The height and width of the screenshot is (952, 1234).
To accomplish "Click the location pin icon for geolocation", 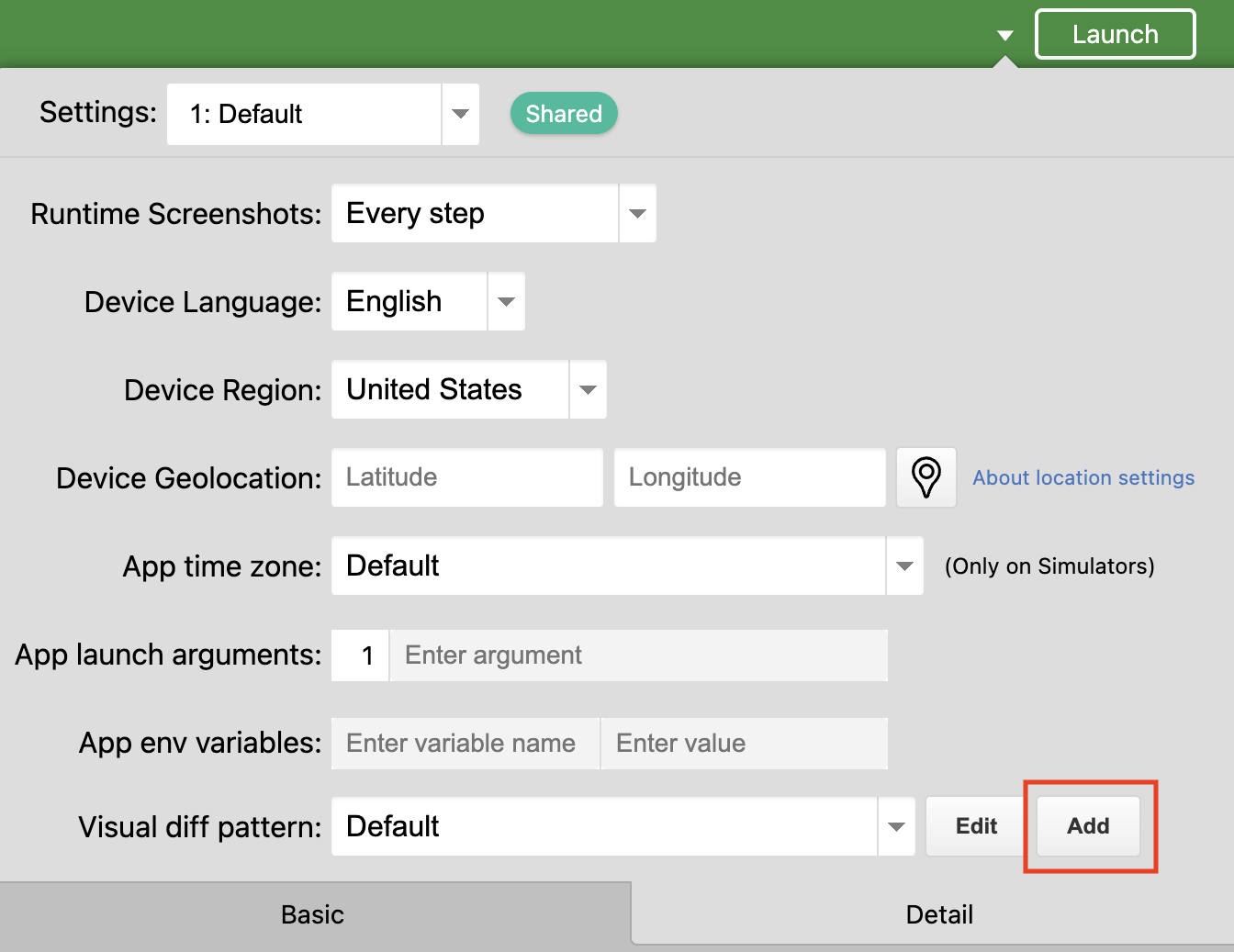I will tap(925, 476).
